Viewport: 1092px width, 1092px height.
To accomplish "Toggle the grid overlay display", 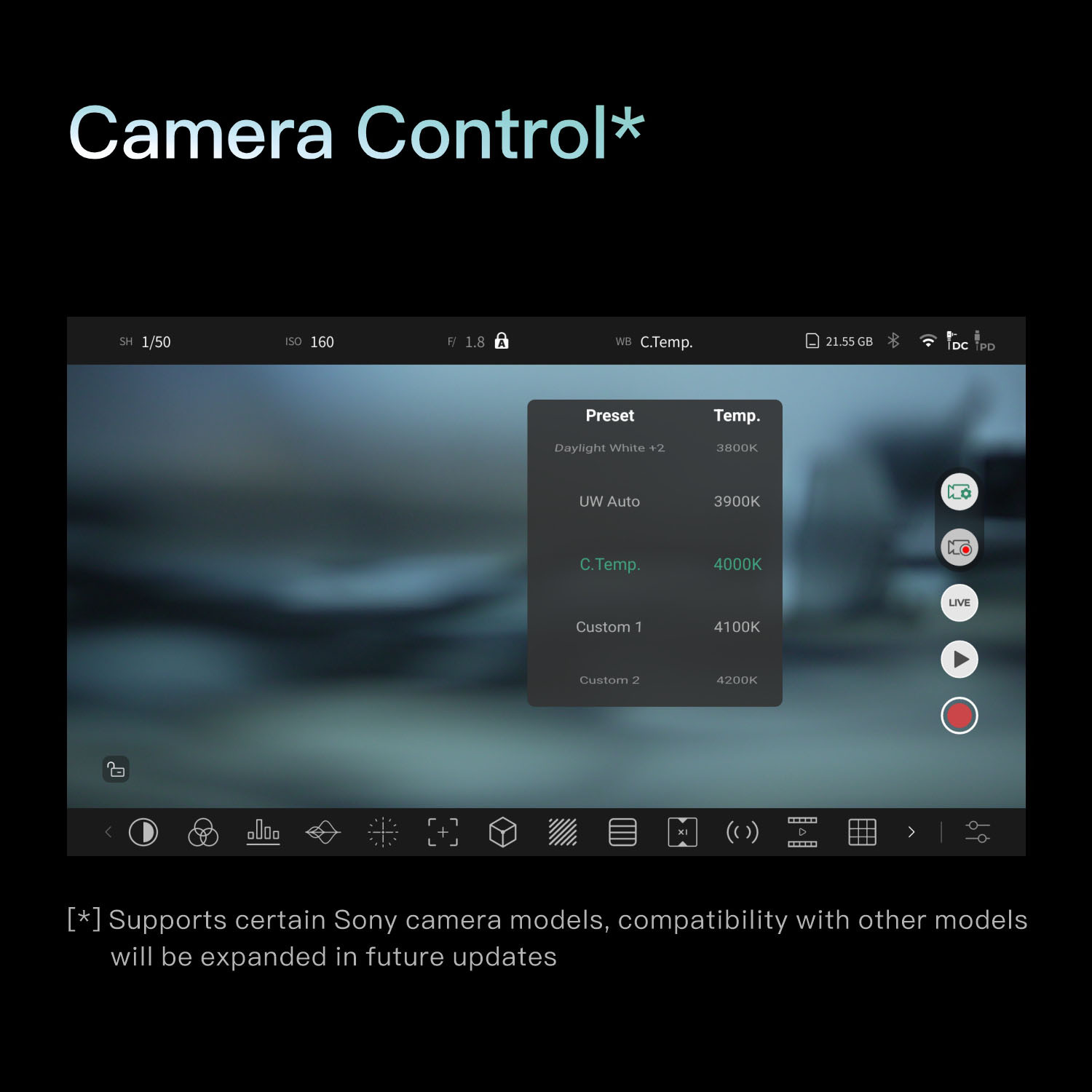I will 862,831.
